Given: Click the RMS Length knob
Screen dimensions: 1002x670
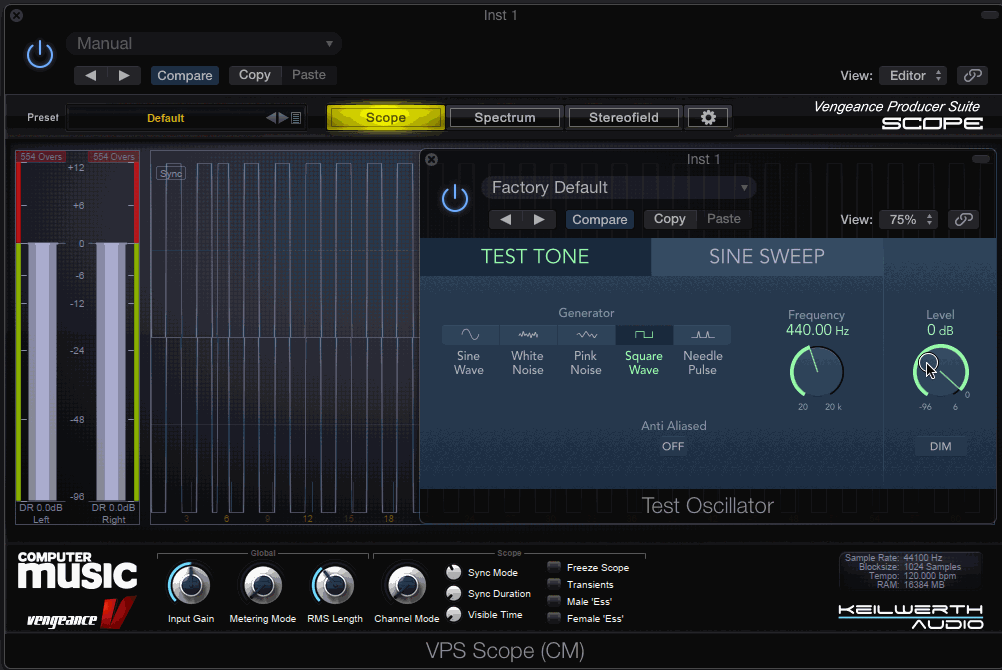Looking at the screenshot, I should [334, 585].
